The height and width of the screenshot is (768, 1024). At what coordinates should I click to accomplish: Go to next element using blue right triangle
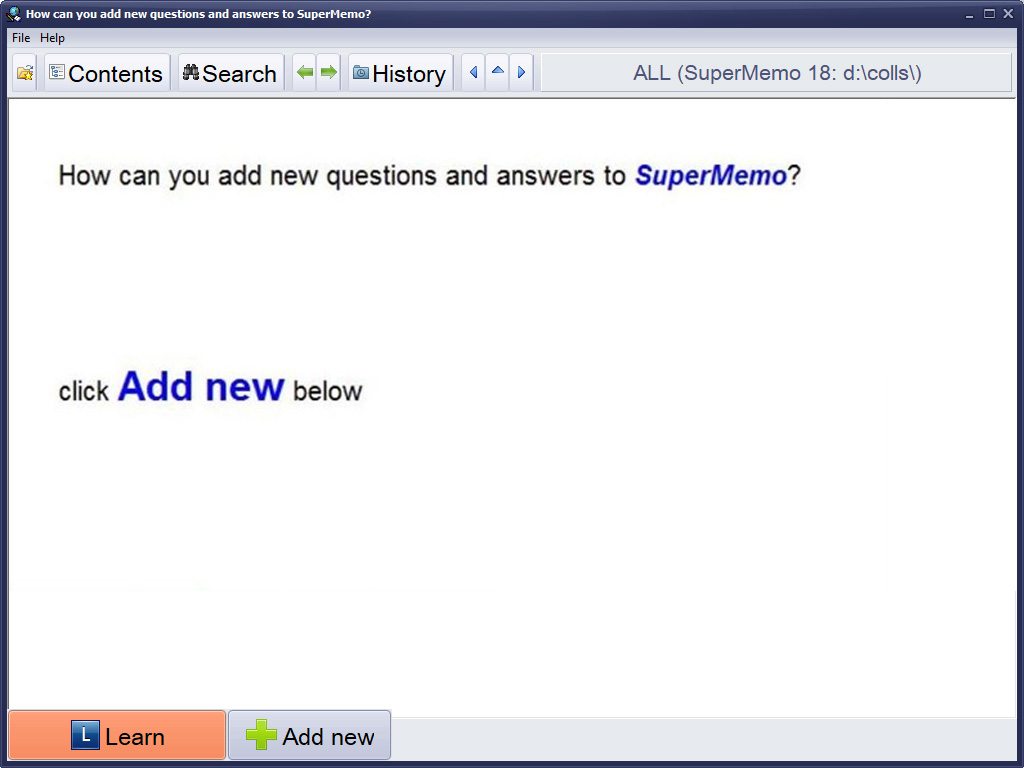pyautogui.click(x=521, y=73)
